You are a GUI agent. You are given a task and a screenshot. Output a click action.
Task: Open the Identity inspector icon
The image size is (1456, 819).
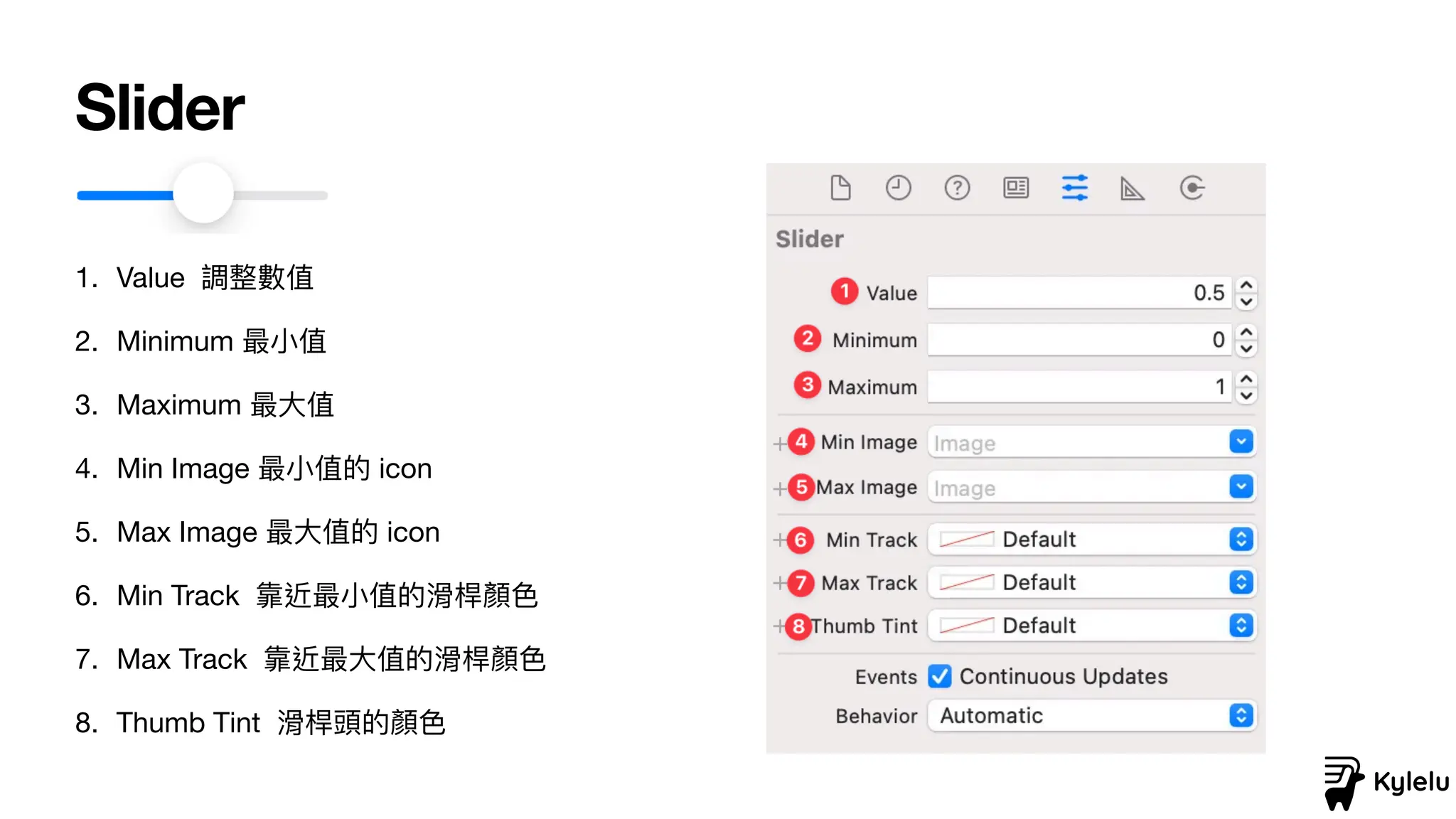(1016, 188)
